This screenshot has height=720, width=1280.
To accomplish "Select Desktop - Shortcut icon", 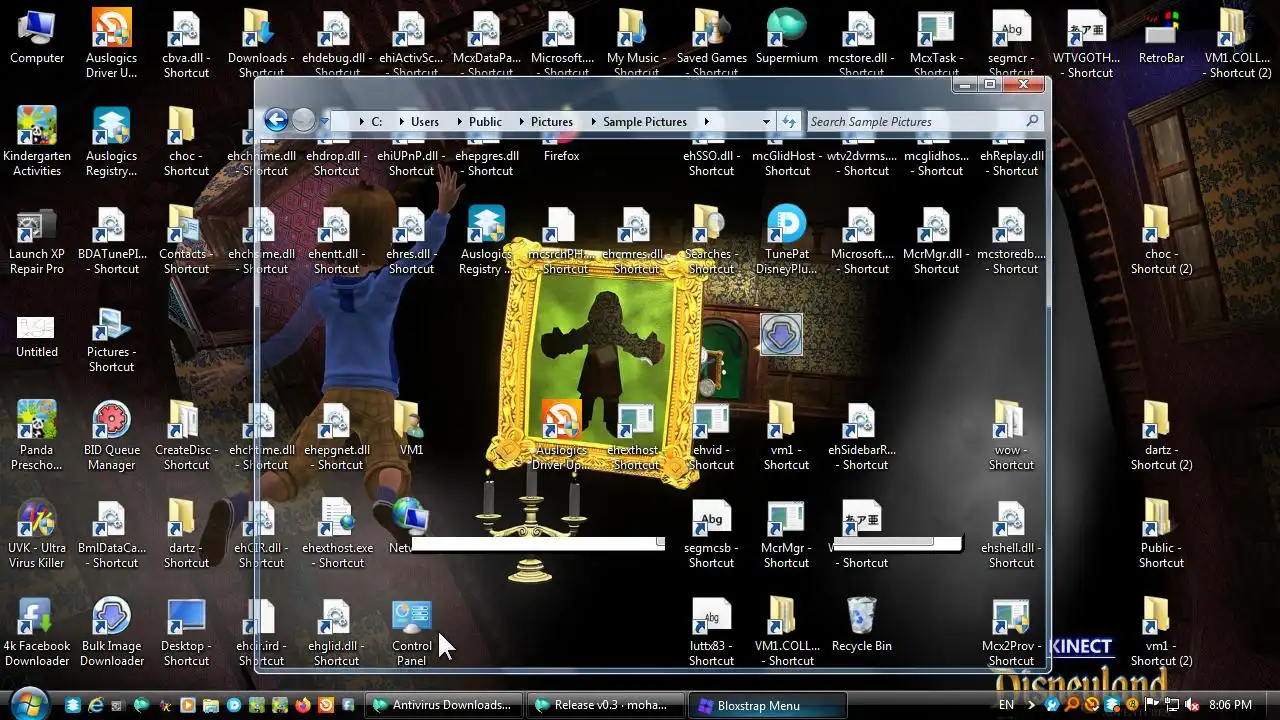I will click(186, 633).
